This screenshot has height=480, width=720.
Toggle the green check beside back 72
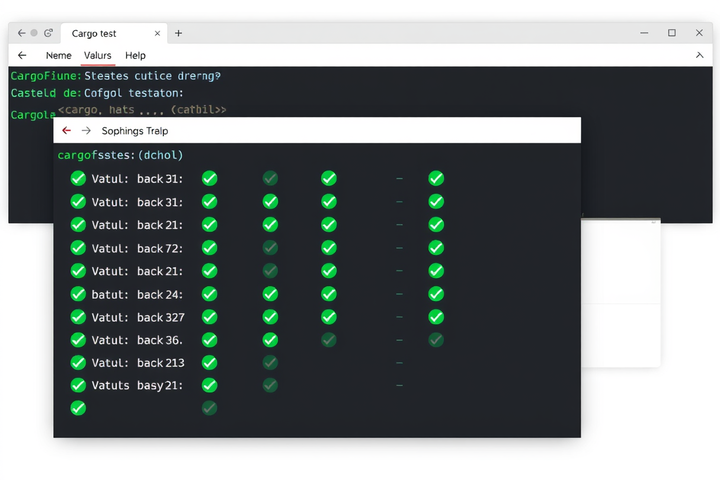tap(209, 248)
